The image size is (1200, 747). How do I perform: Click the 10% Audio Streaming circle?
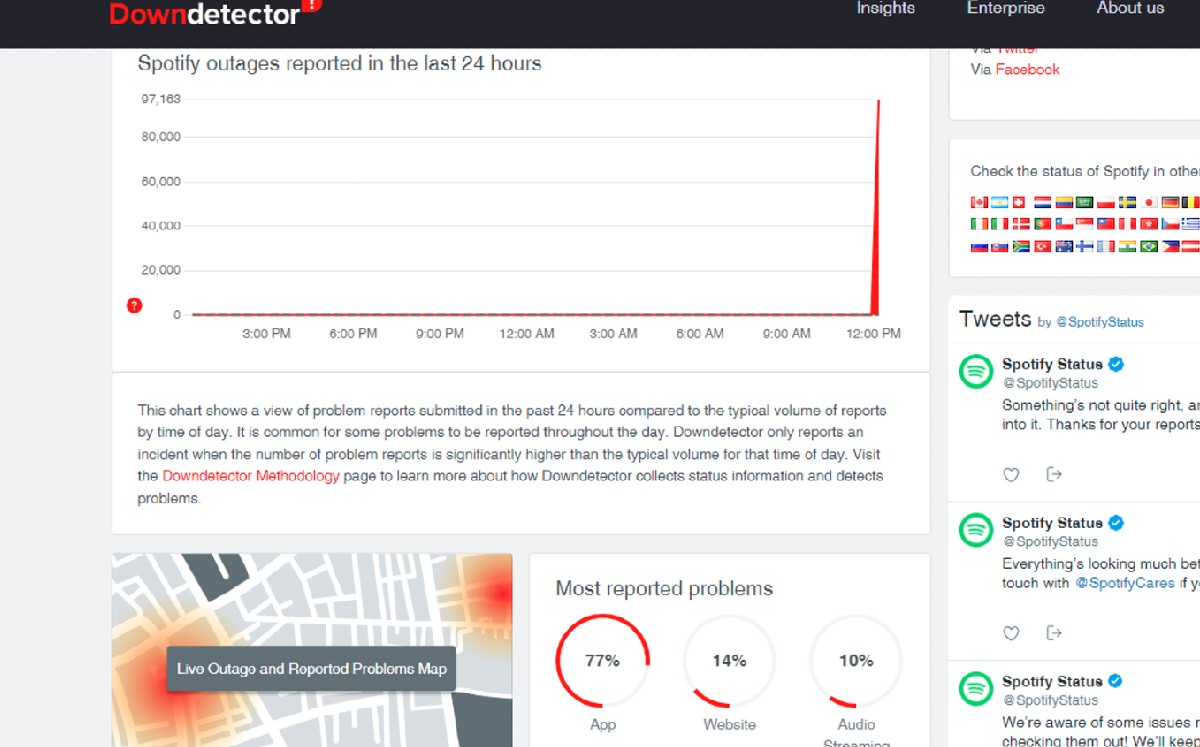click(856, 661)
